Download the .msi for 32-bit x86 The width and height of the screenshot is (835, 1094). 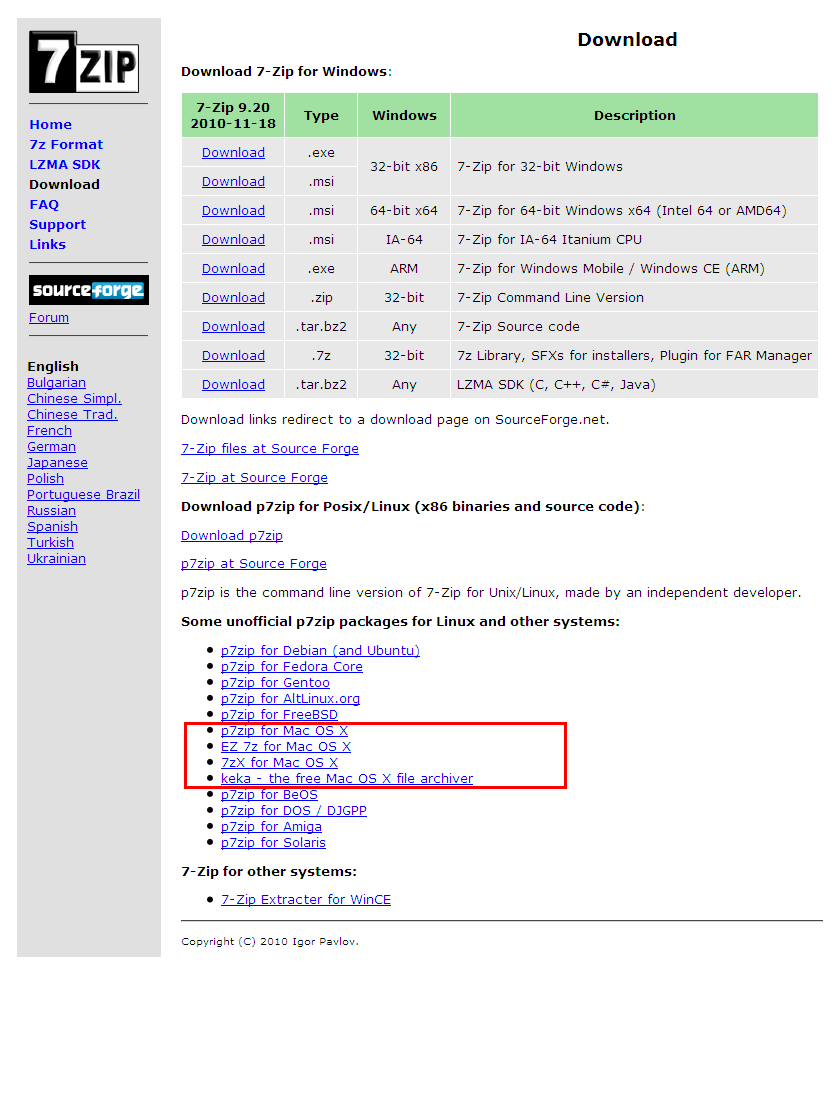233,181
